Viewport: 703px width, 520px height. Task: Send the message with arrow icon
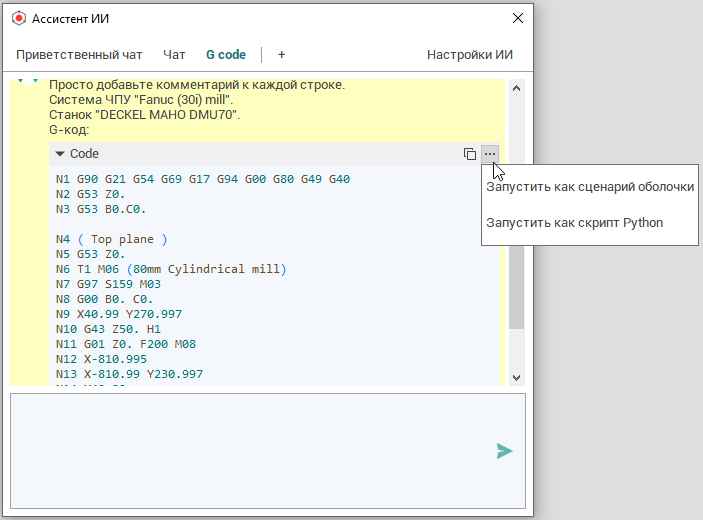[x=504, y=451]
